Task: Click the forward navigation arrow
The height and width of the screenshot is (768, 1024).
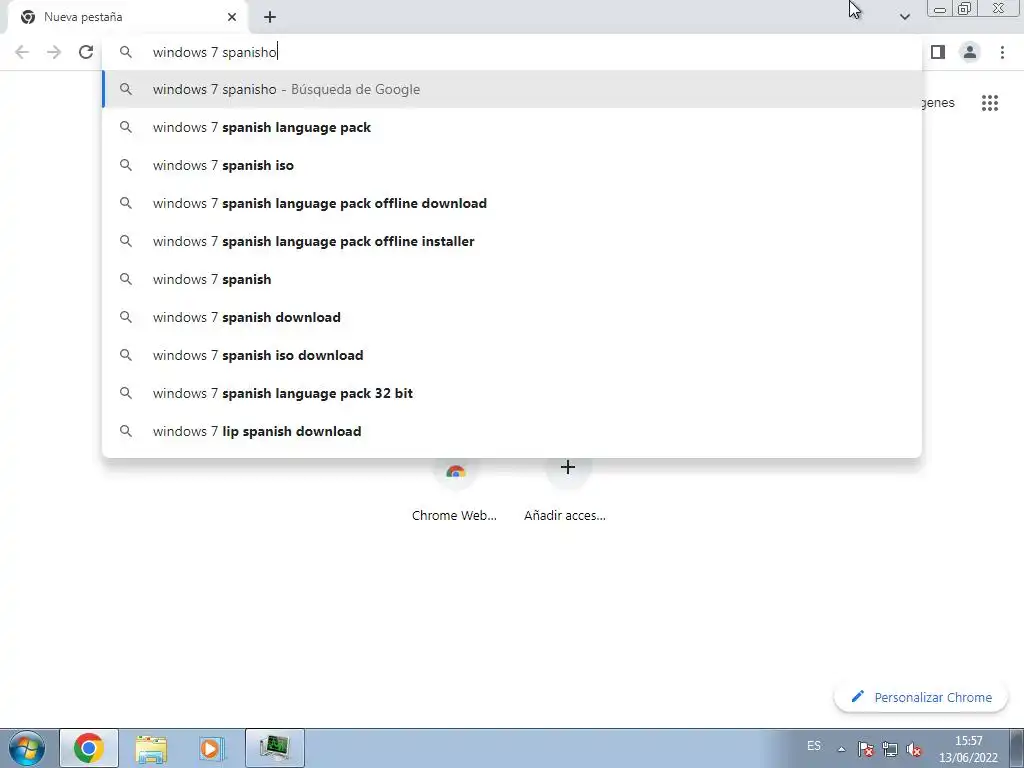Action: point(54,52)
